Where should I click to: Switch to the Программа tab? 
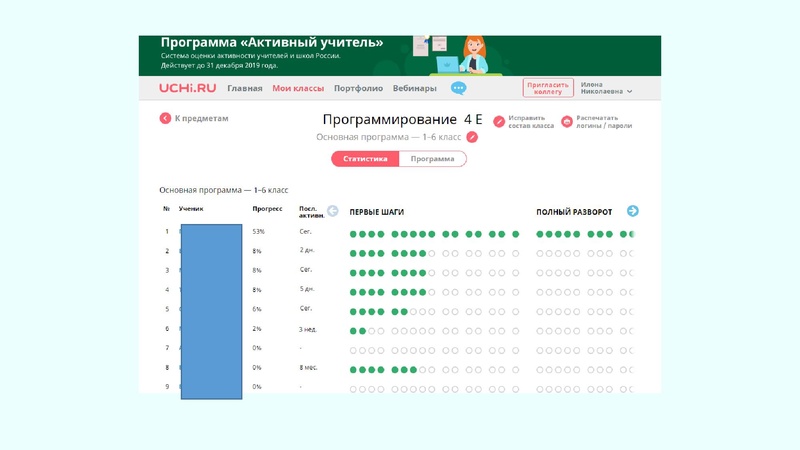point(432,159)
